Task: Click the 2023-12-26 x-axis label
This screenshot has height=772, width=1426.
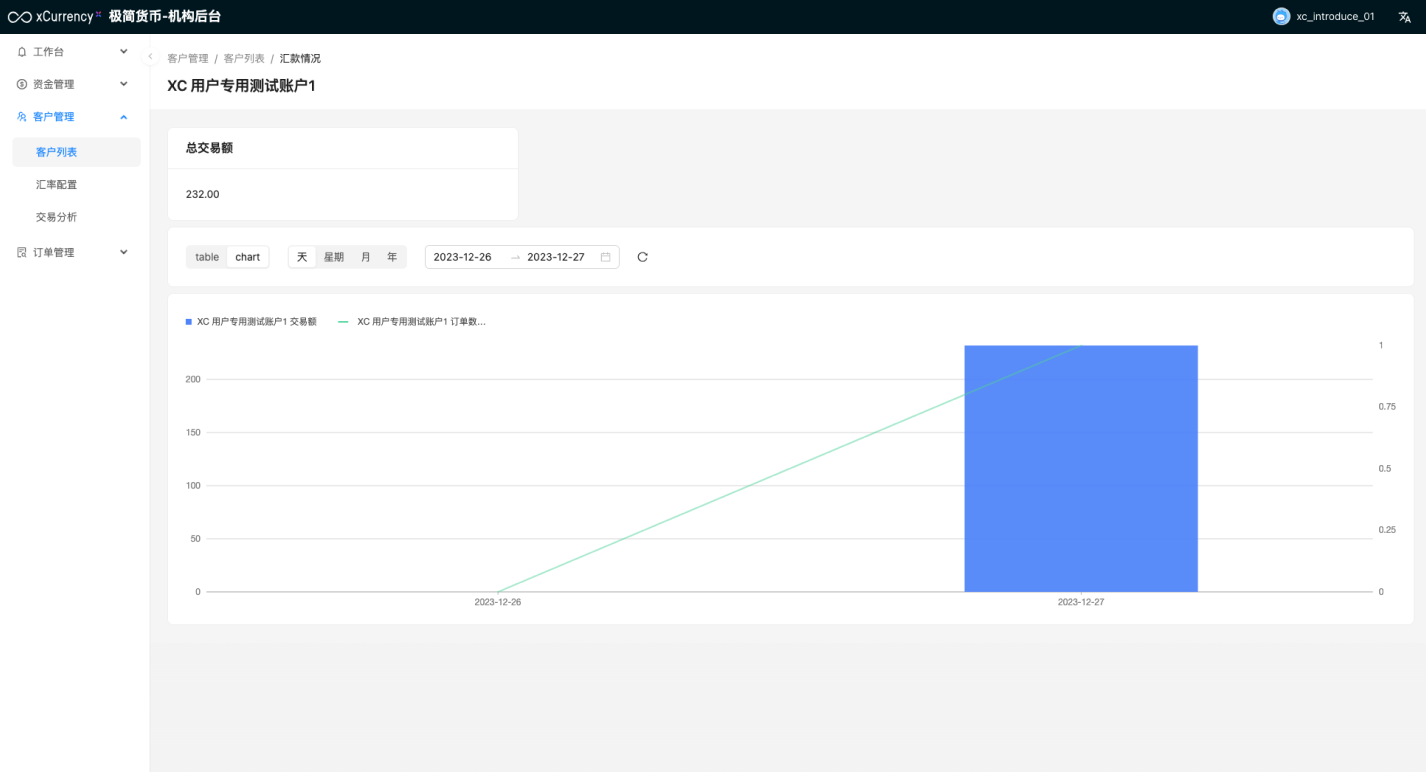Action: [x=498, y=602]
